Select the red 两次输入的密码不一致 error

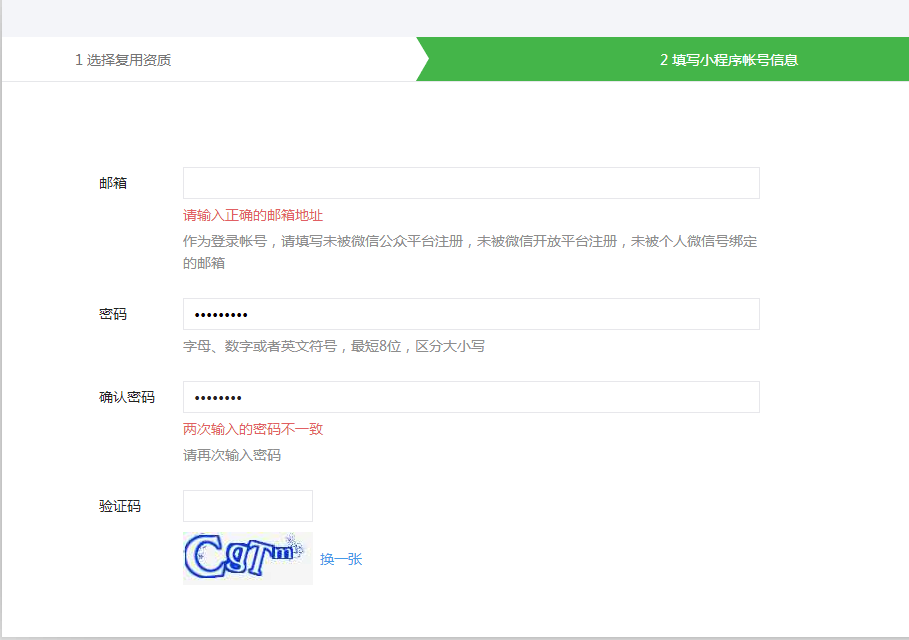[253, 429]
